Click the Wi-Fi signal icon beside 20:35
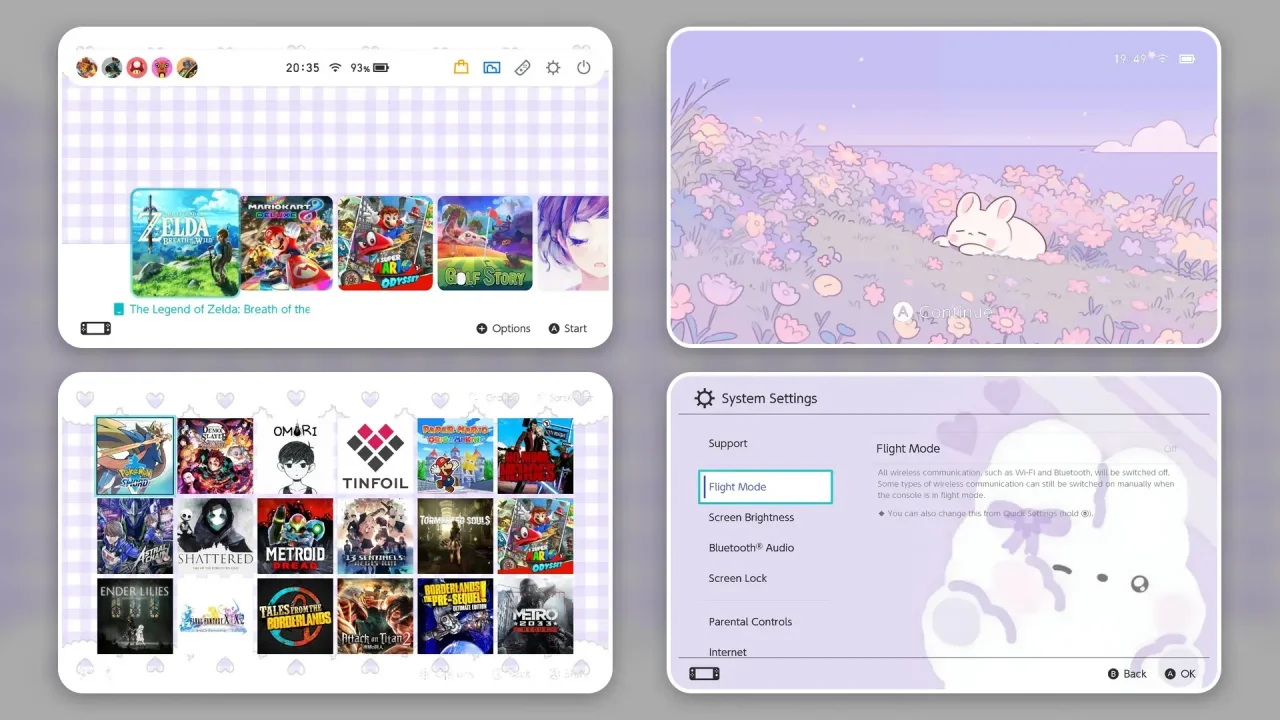This screenshot has height=720, width=1280. (335, 68)
